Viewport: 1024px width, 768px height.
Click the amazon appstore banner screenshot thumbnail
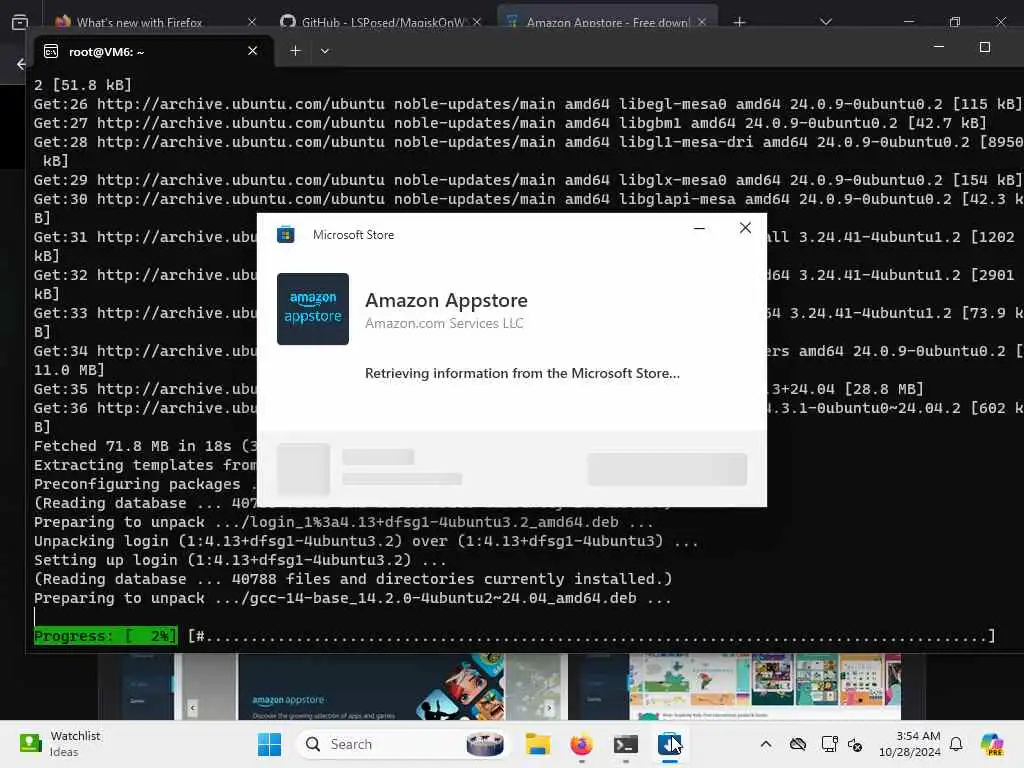(371, 686)
